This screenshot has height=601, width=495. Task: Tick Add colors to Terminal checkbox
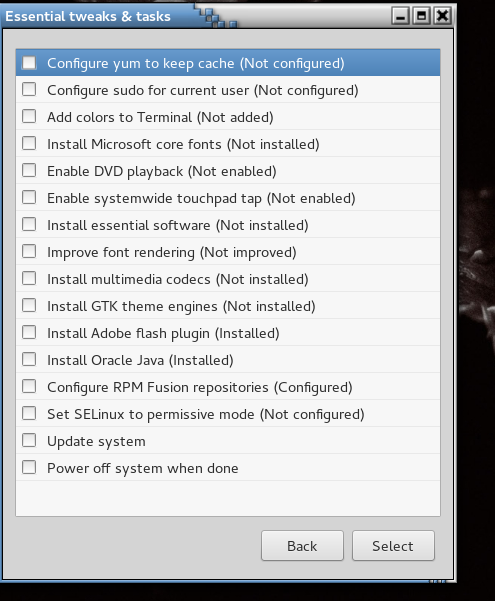click(29, 116)
